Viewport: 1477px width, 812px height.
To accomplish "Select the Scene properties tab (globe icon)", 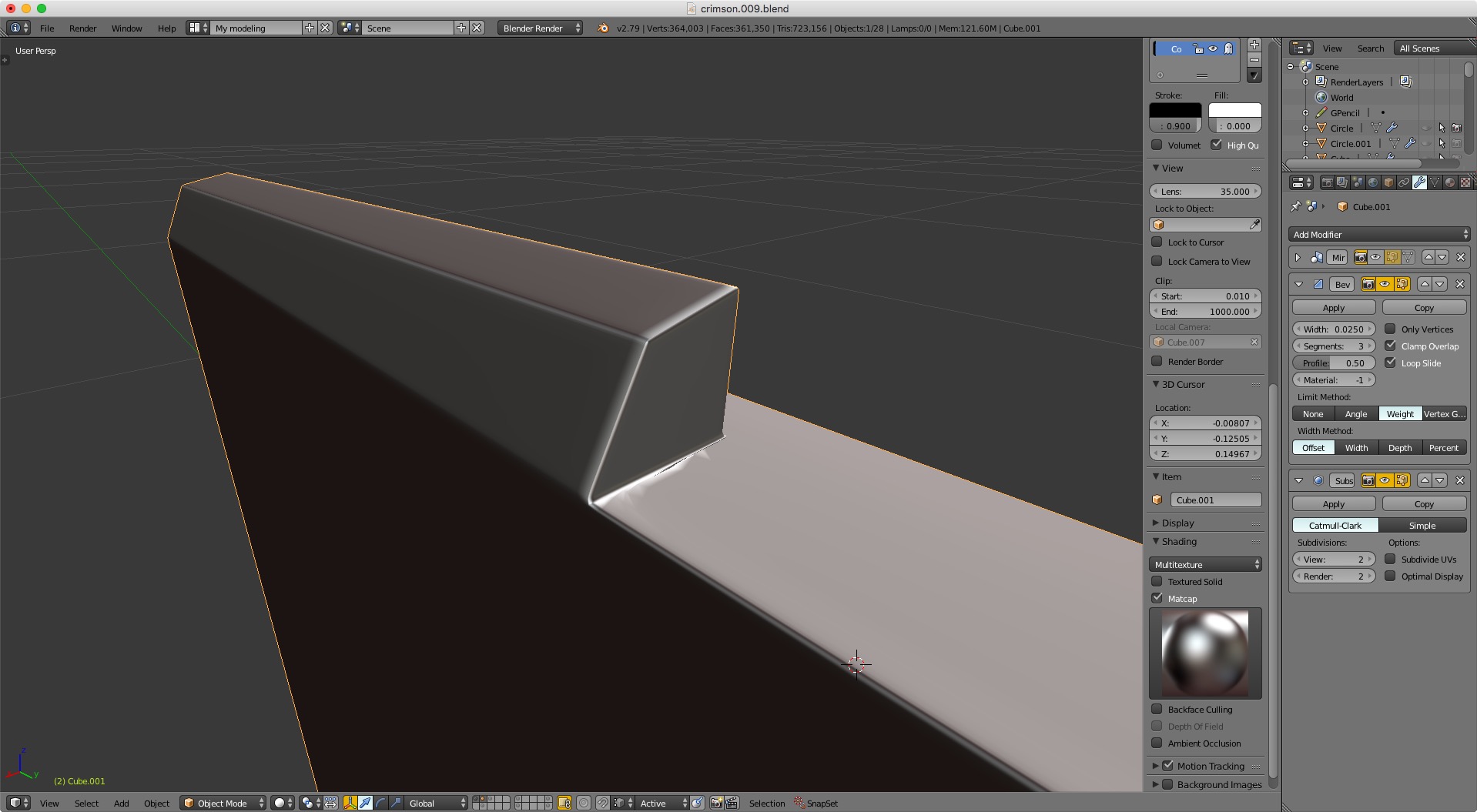I will click(1372, 182).
